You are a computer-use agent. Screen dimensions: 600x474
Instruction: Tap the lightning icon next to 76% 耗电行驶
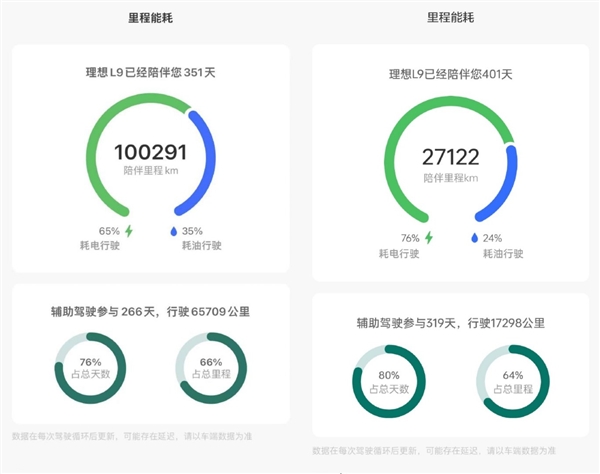click(429, 238)
